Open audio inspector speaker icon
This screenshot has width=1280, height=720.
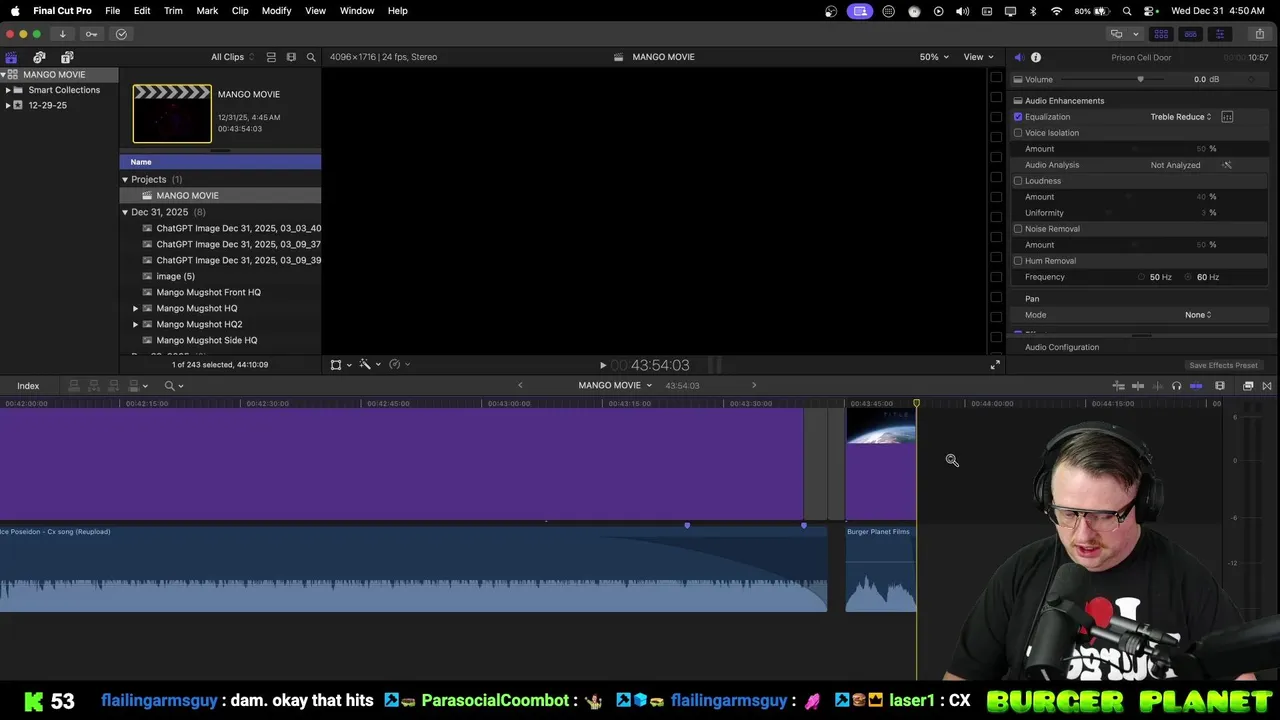tap(1018, 57)
